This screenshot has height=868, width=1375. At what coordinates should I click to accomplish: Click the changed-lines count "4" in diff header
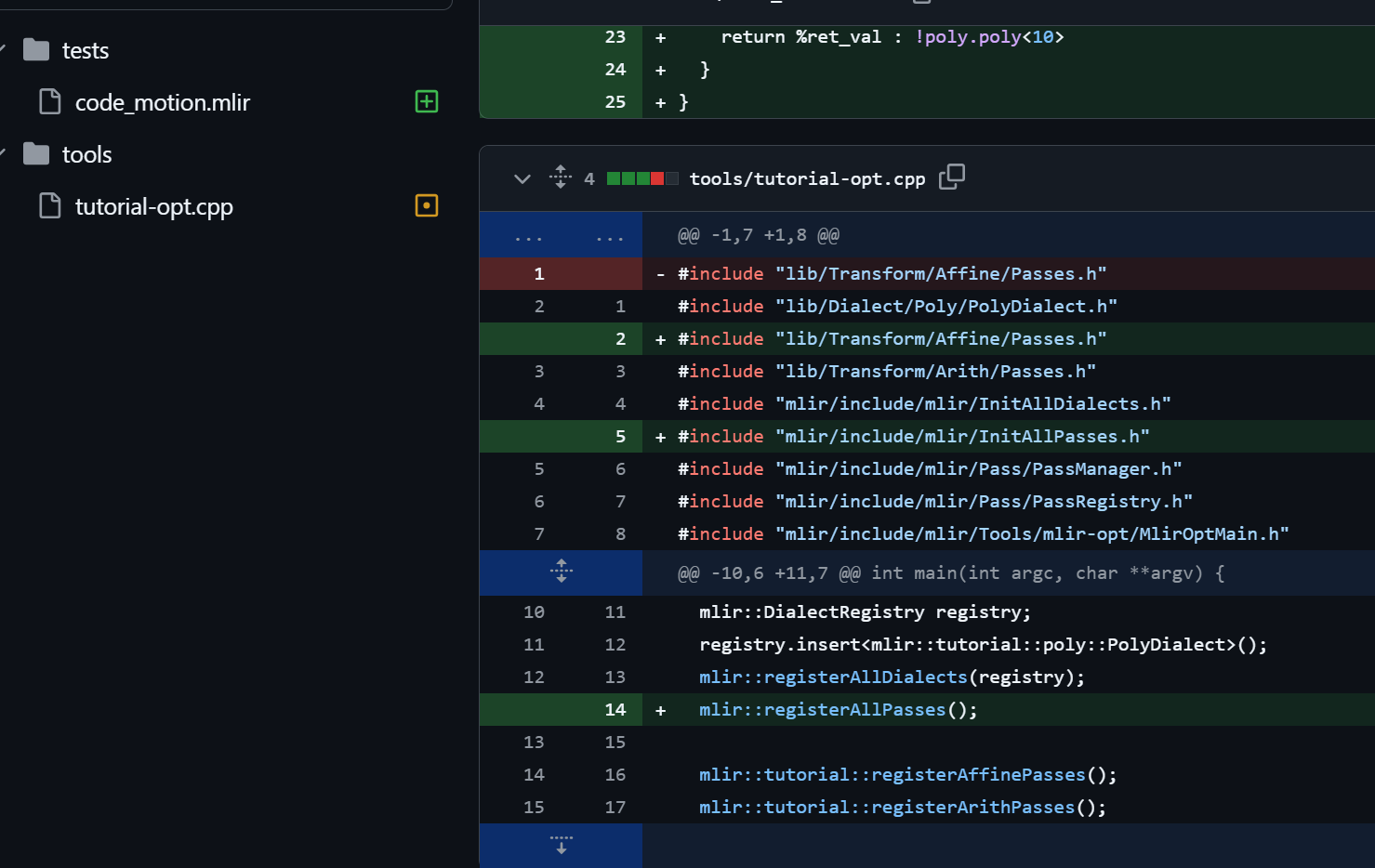(589, 178)
